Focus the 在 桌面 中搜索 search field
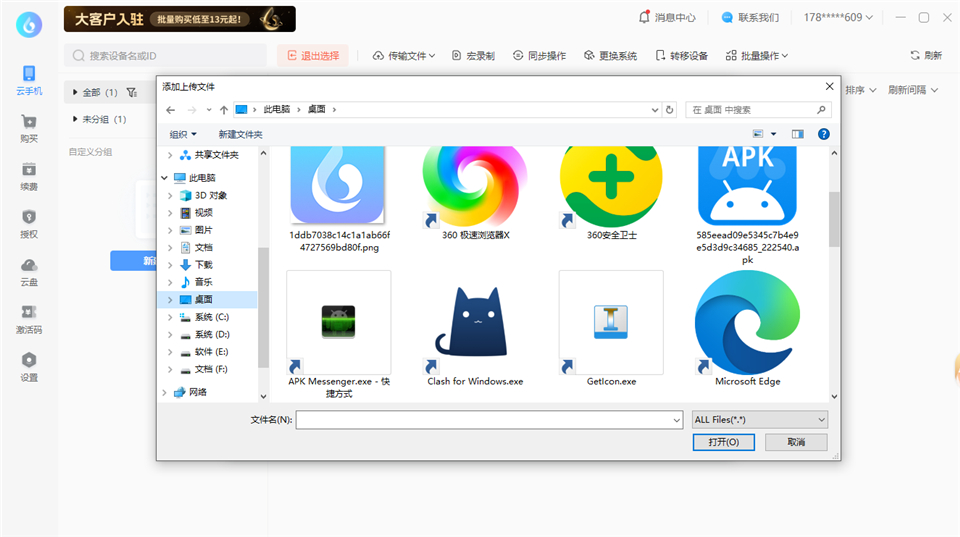Viewport: 960px width, 537px height. tap(759, 110)
